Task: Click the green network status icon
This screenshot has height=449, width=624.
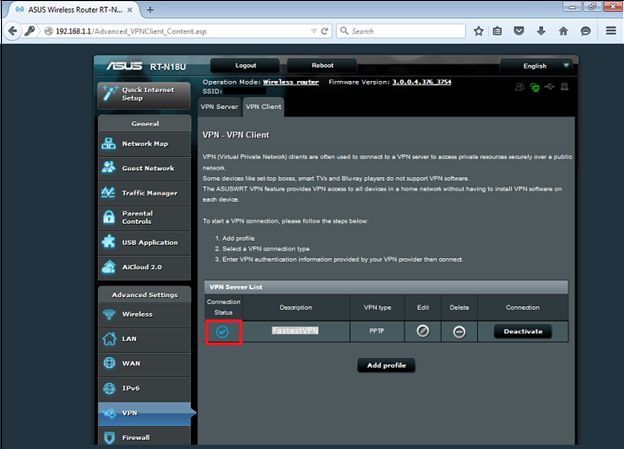Action: 534,87
